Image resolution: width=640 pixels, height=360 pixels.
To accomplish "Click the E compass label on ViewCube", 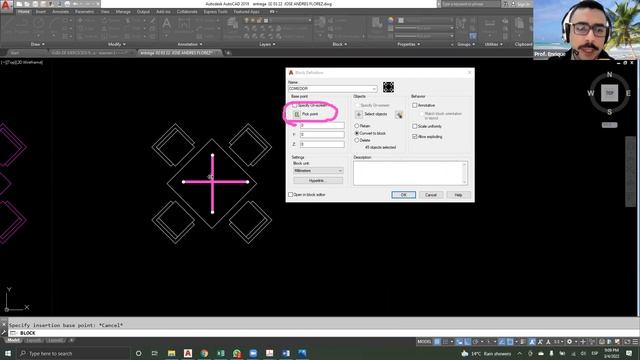I will [x=628, y=93].
